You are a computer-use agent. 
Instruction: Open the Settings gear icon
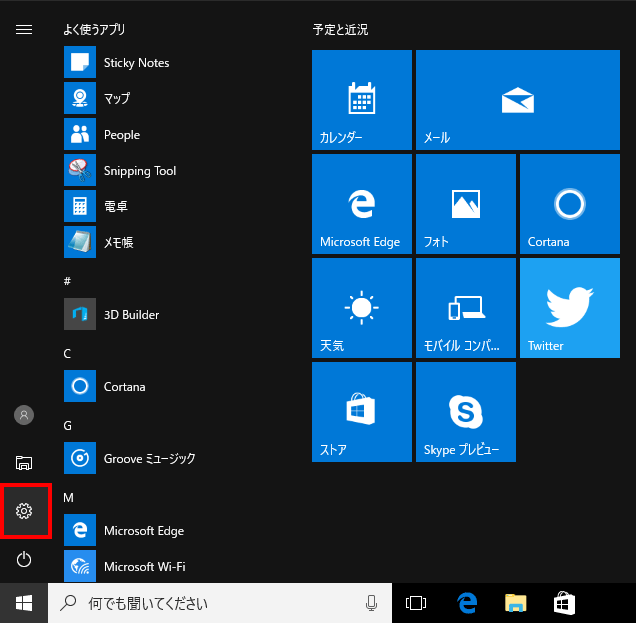click(x=25, y=511)
